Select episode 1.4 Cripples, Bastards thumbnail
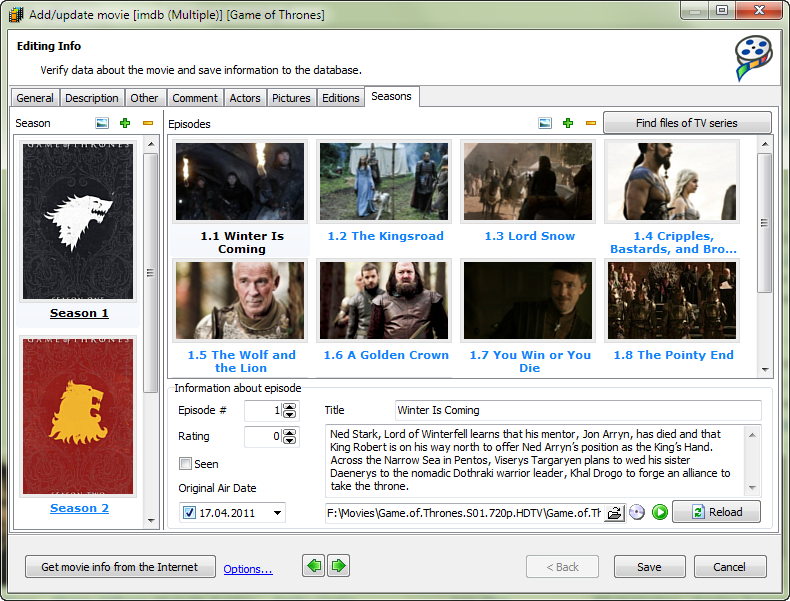This screenshot has width=790, height=601. click(672, 181)
